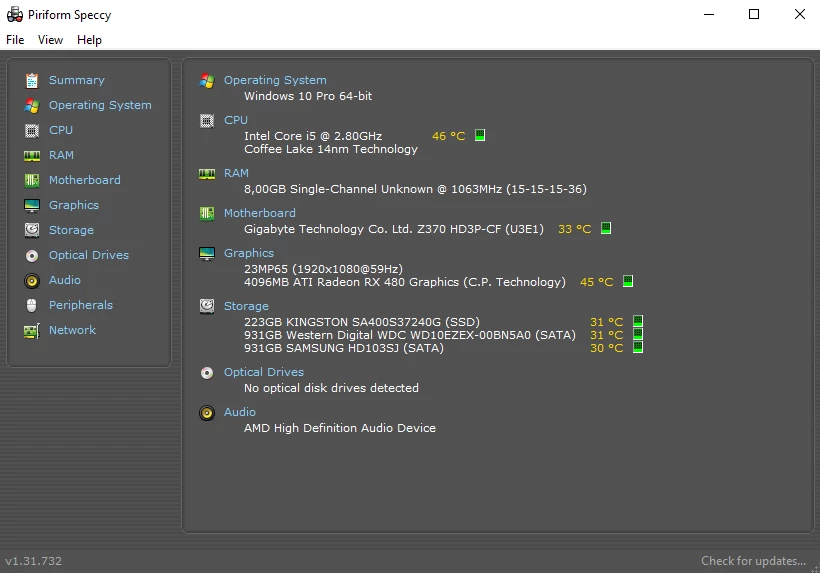Select the CPU chip icon in sidebar

(x=32, y=131)
